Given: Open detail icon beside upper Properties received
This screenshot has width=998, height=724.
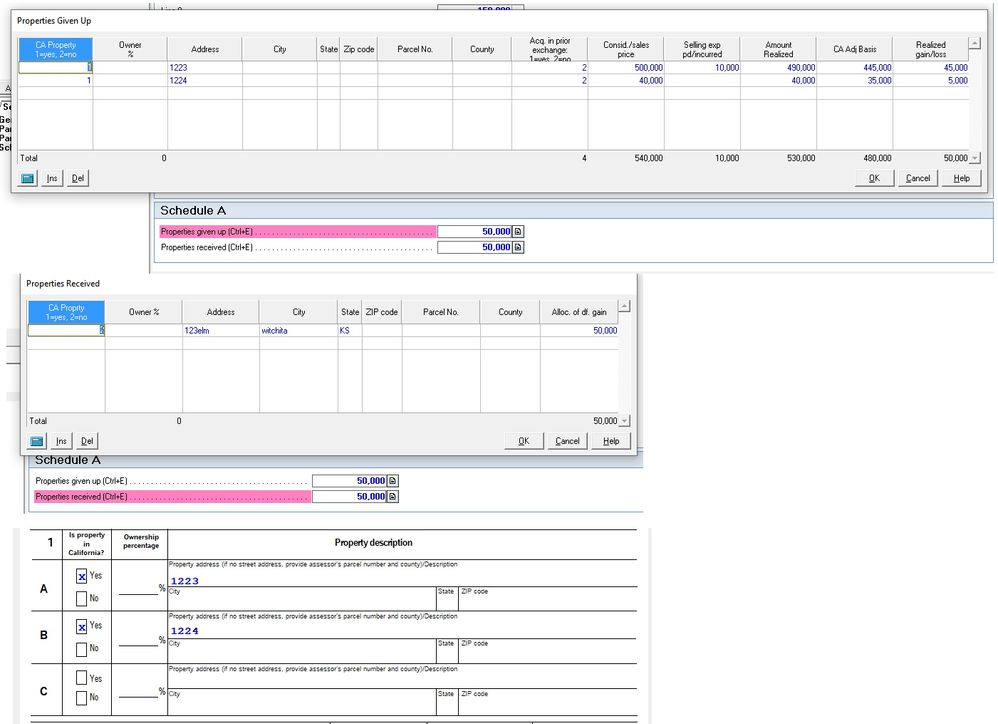Looking at the screenshot, I should pos(518,247).
